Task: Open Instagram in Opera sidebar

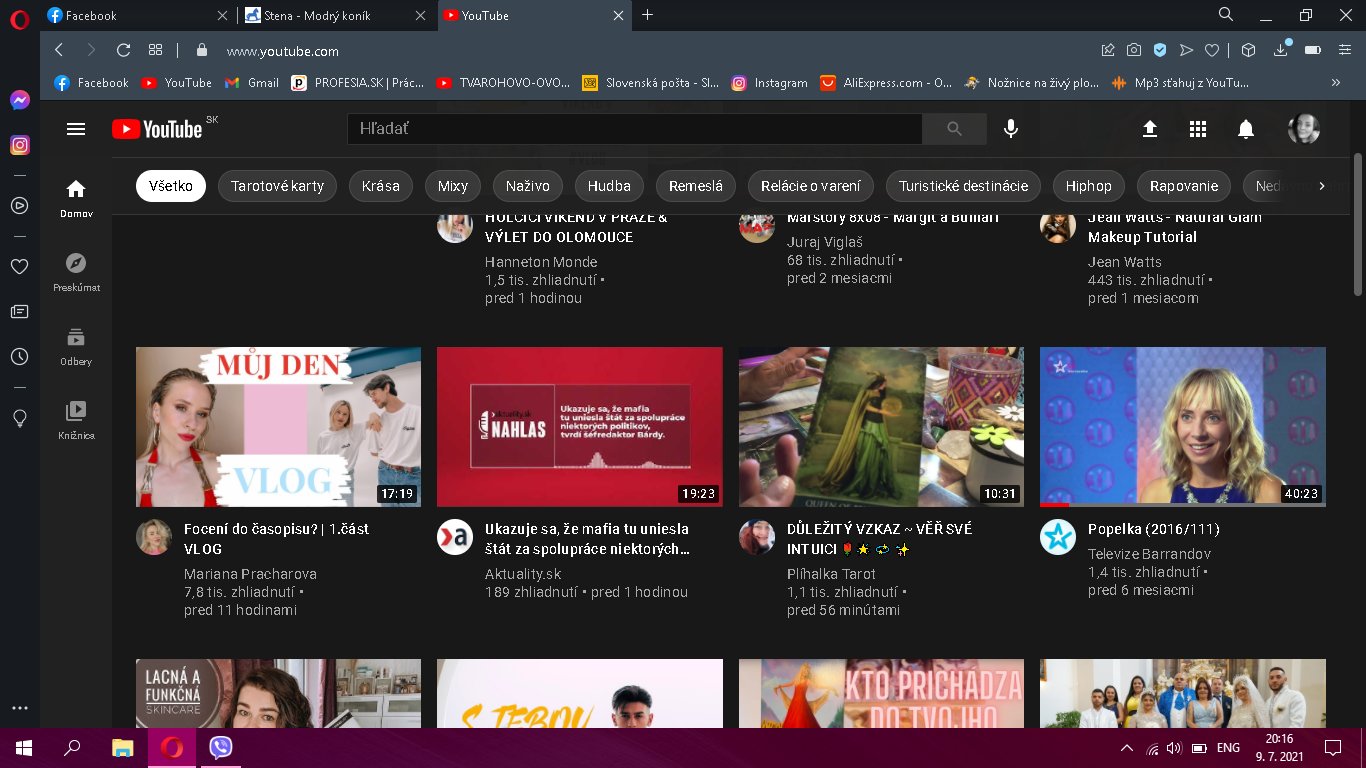Action: pyautogui.click(x=19, y=145)
